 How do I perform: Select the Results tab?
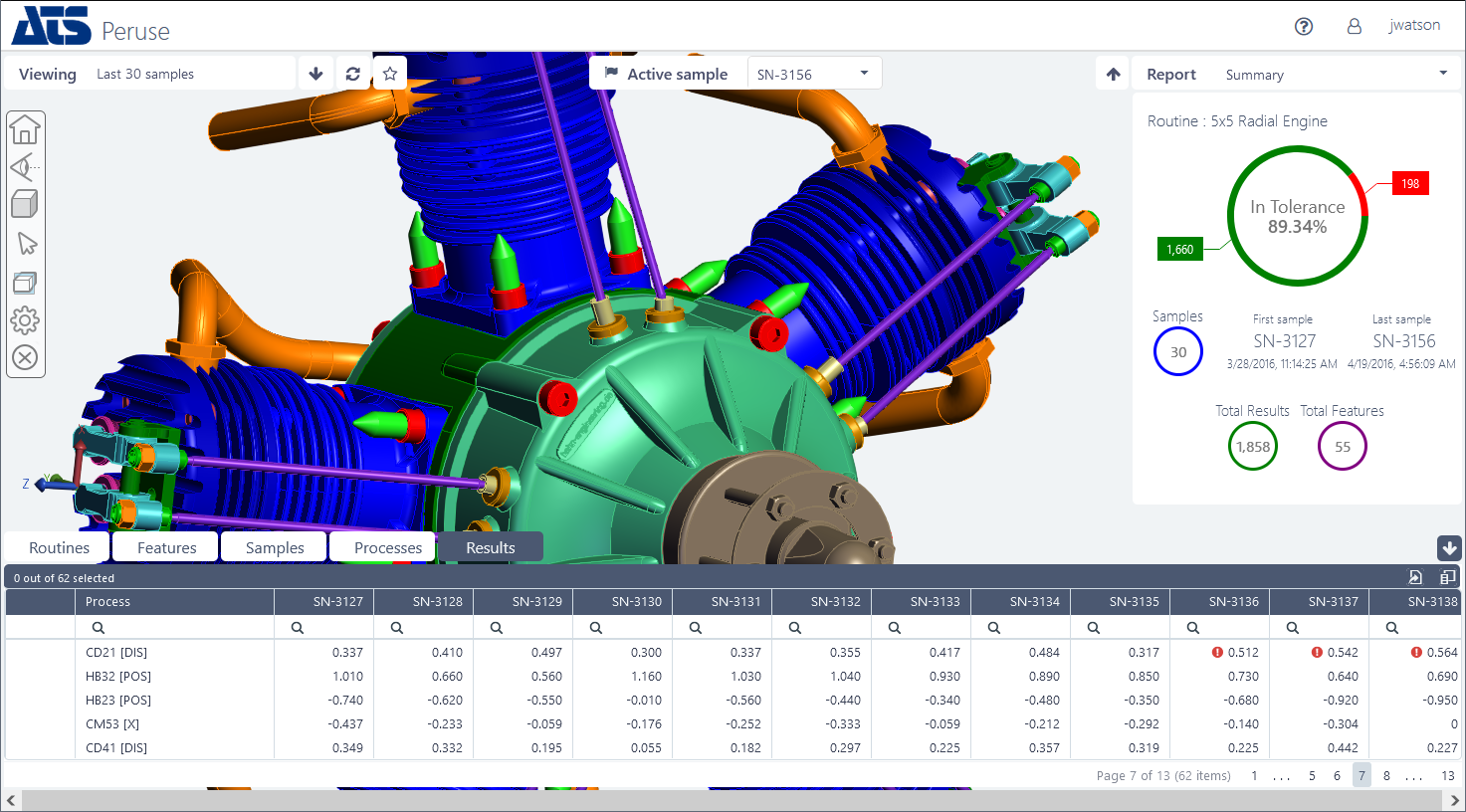pos(491,547)
